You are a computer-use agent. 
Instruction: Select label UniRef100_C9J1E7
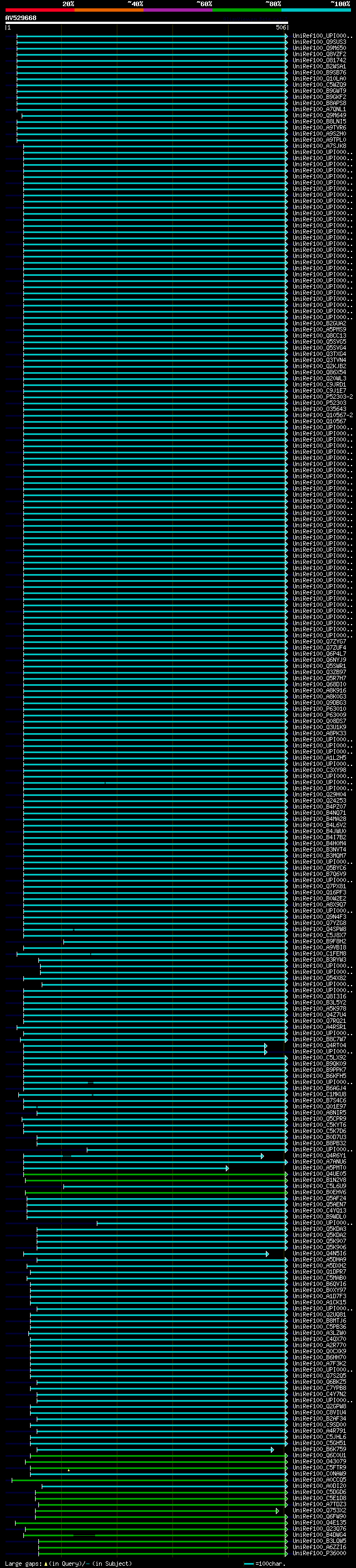coord(319,390)
